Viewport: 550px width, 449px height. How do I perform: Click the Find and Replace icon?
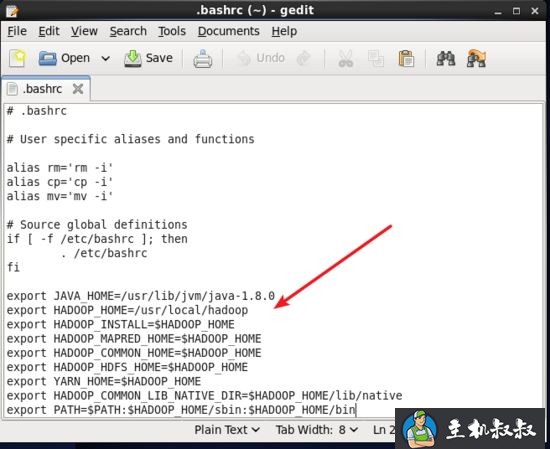[476, 58]
